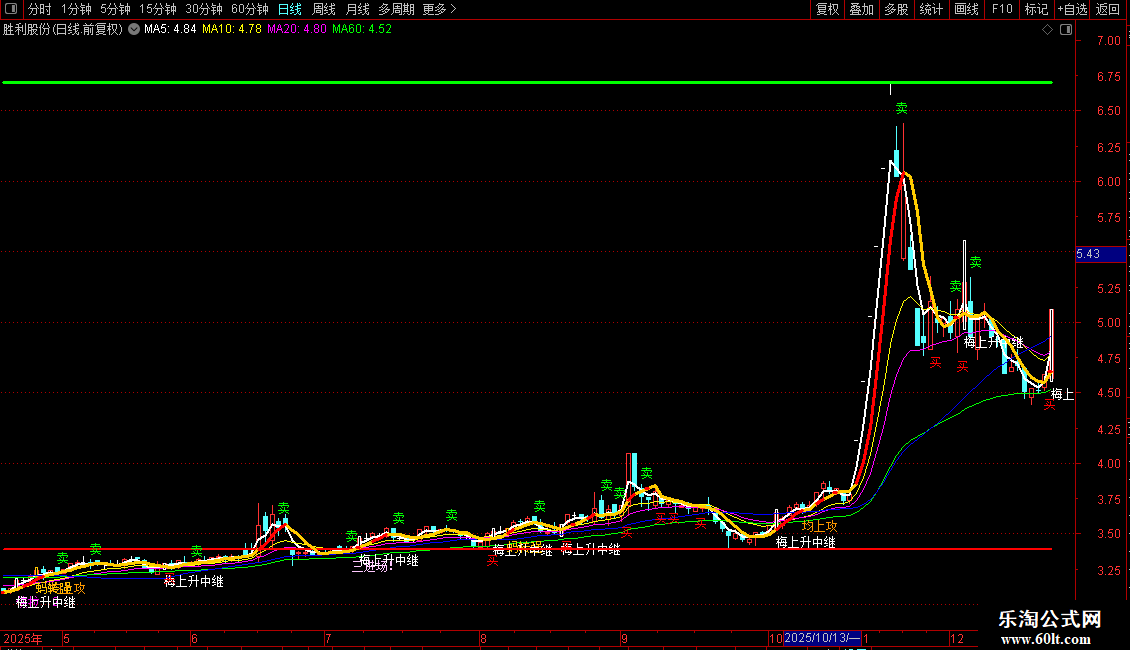The height and width of the screenshot is (650, 1130).
Task: Select the 15分钟 period tab
Action: [158, 9]
